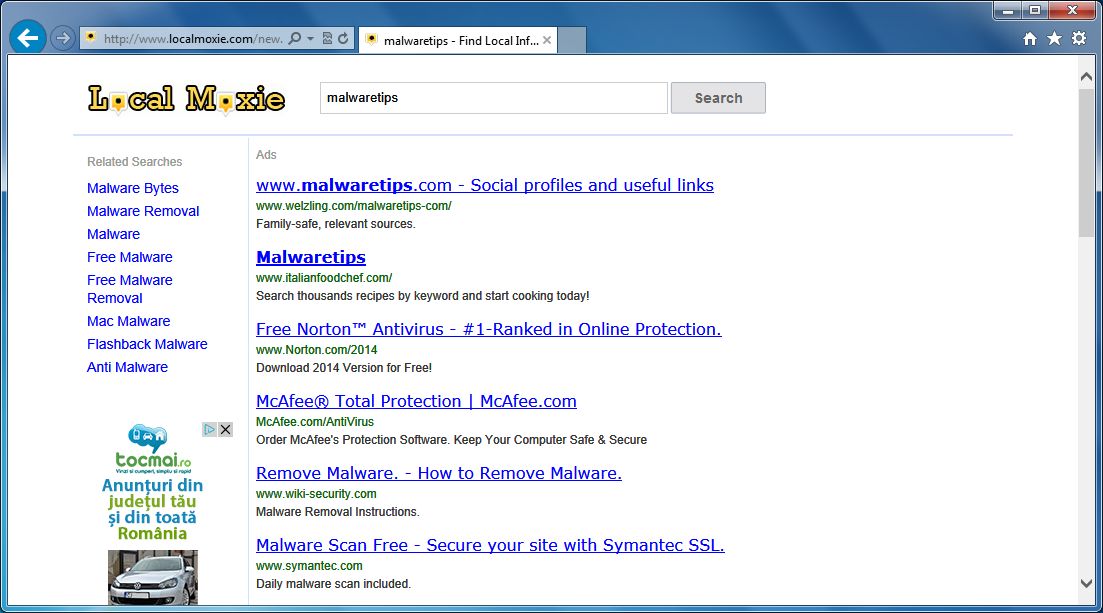Click McAfee.com/AntiVirus green URL
This screenshot has height=613, width=1103.
point(315,422)
